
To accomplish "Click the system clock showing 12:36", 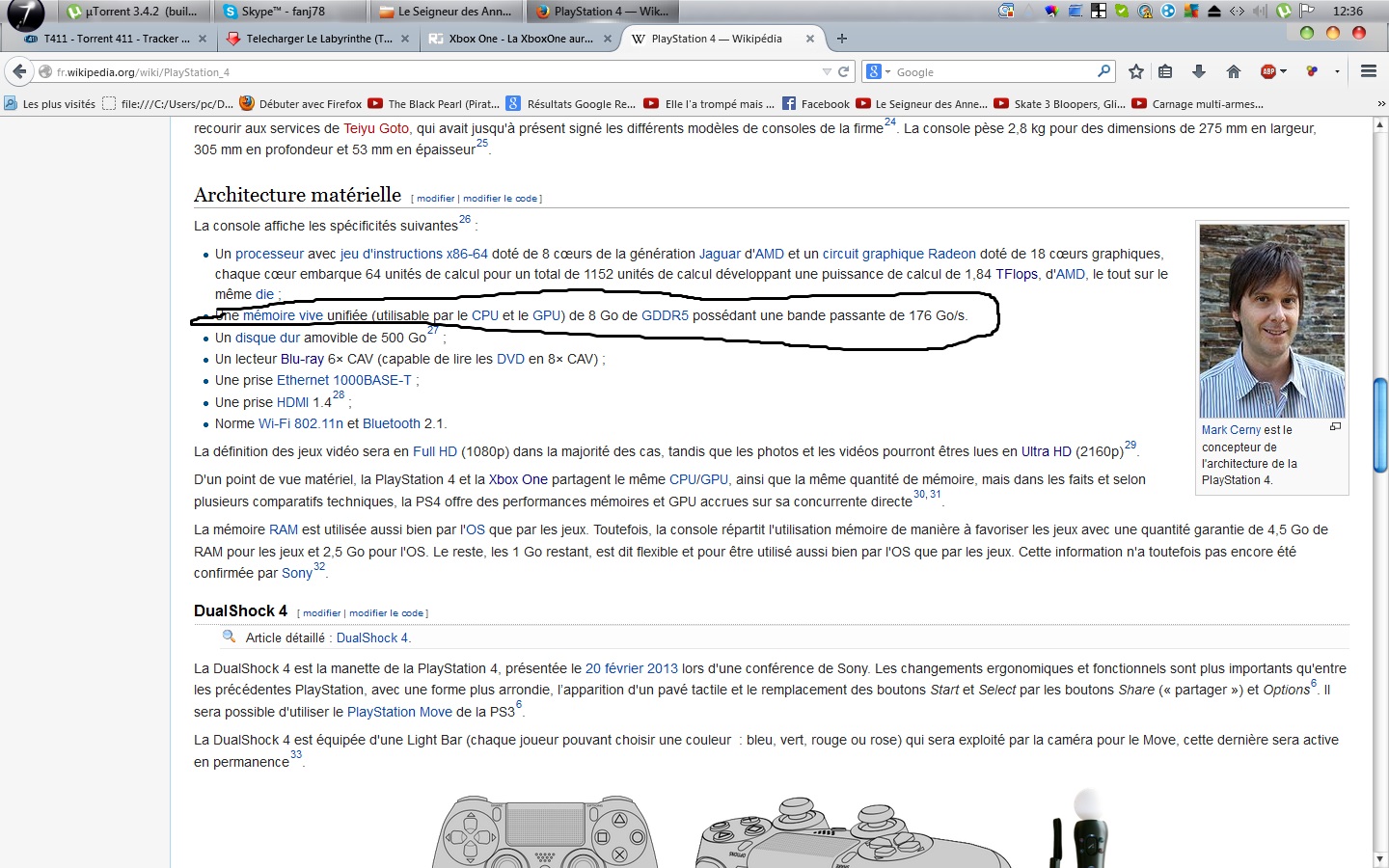I will pos(1348,12).
